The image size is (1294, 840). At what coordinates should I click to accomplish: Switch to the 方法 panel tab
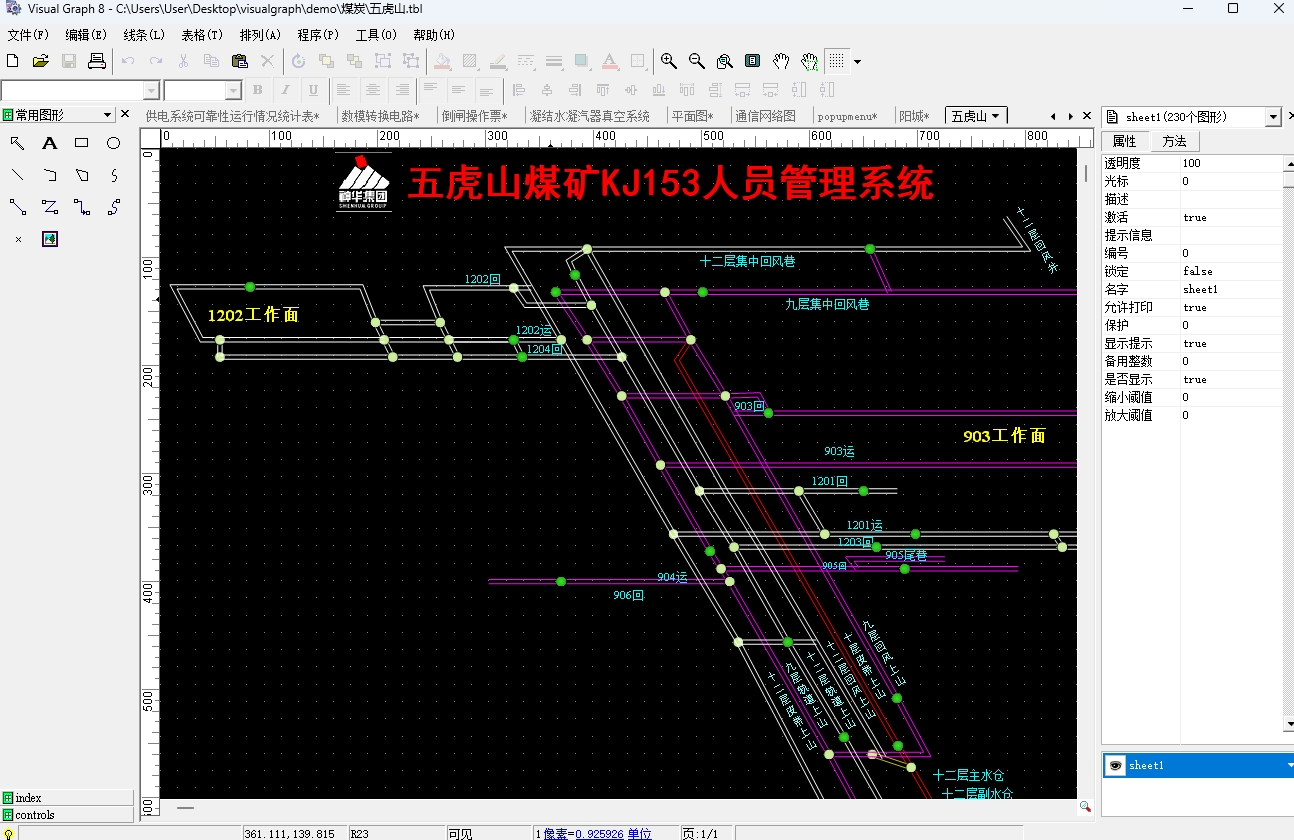[x=1174, y=141]
